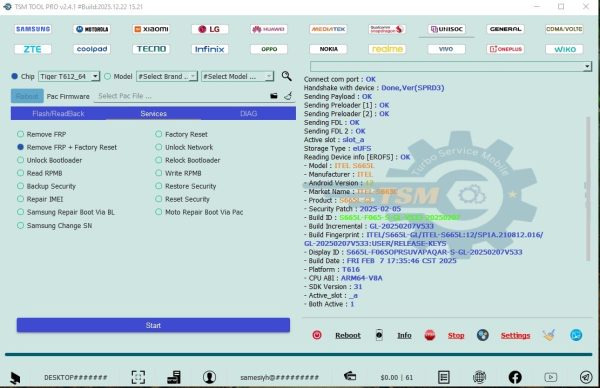Viewport: 600px width, 388px height.
Task: Click the blue Start button
Action: pos(153,325)
